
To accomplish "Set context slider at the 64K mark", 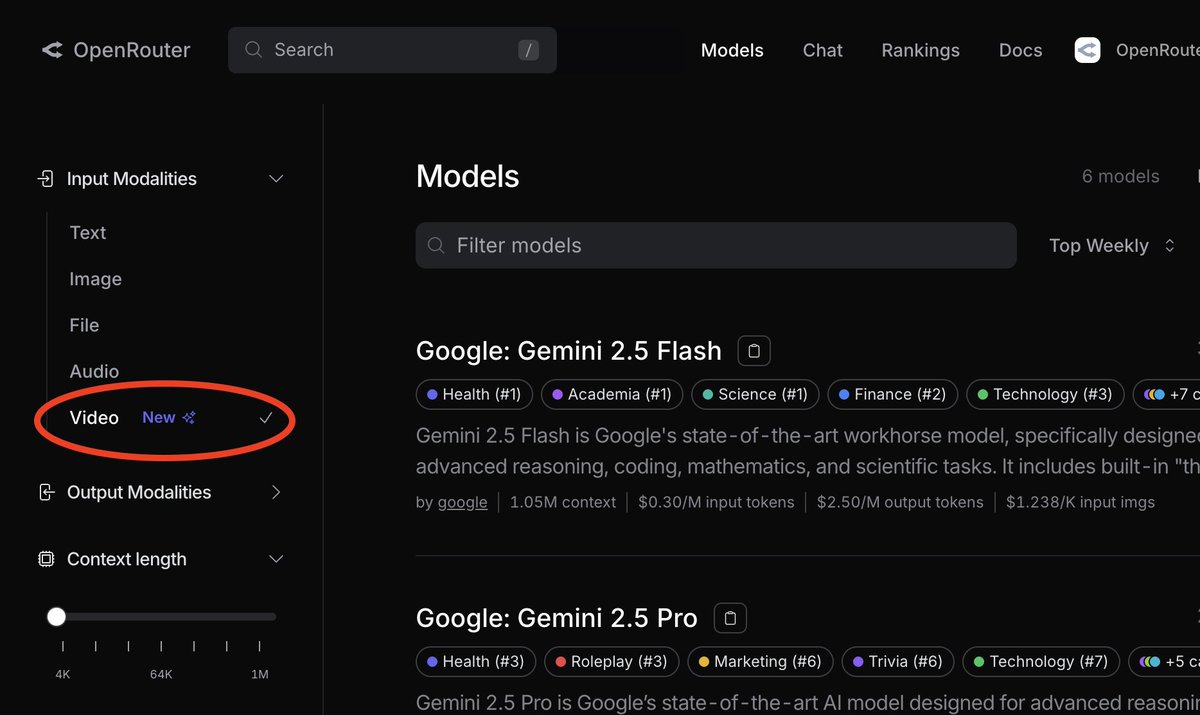I will click(x=161, y=617).
